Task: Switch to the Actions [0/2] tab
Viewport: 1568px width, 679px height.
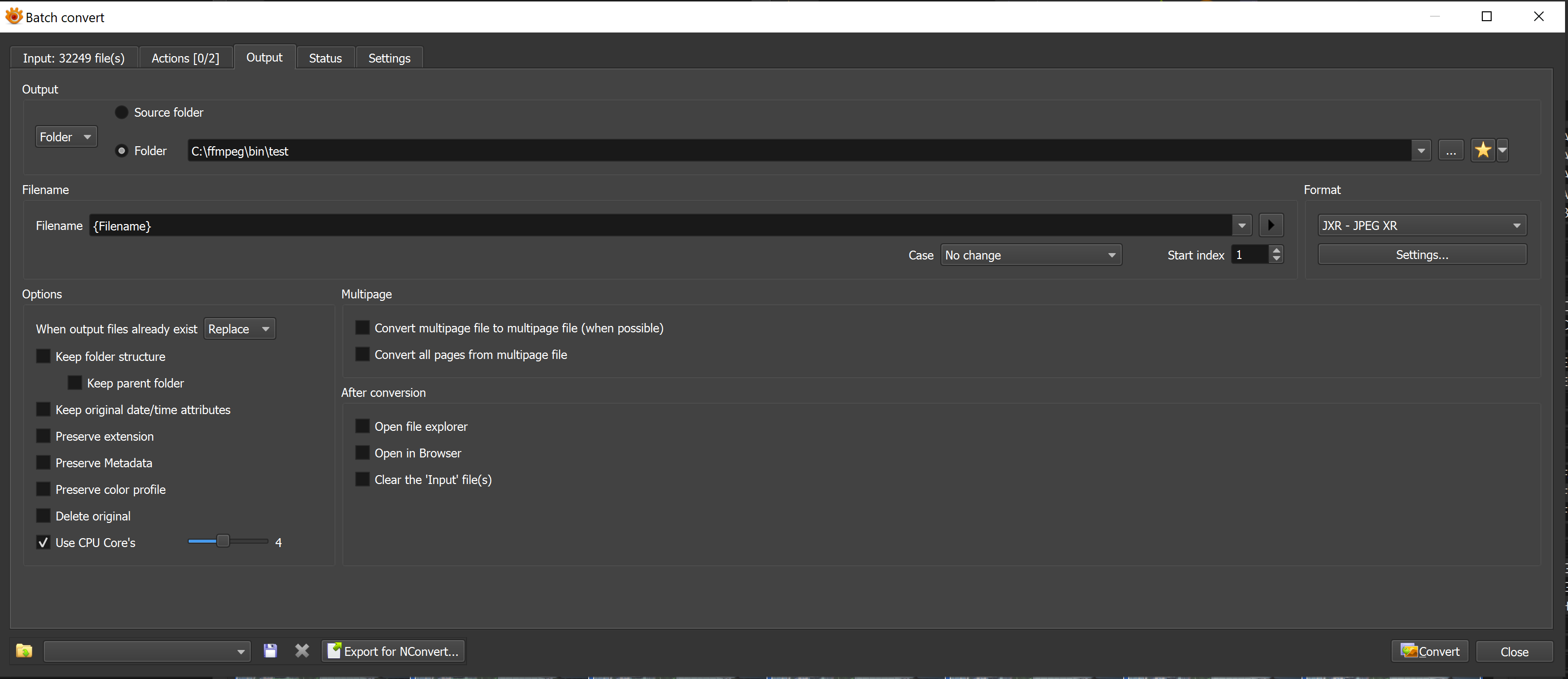Action: click(x=185, y=58)
